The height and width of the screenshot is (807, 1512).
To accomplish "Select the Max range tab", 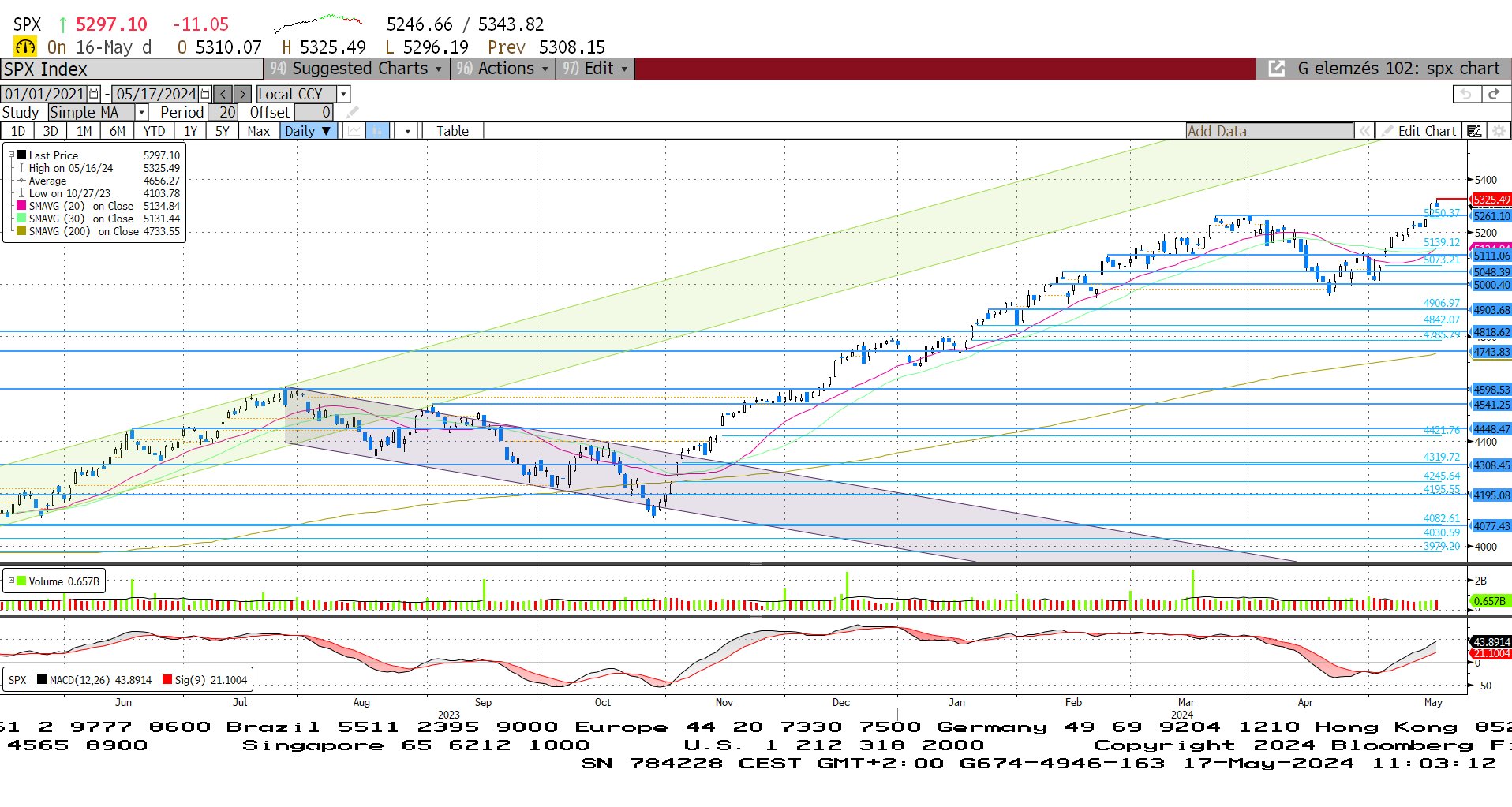I will point(258,131).
